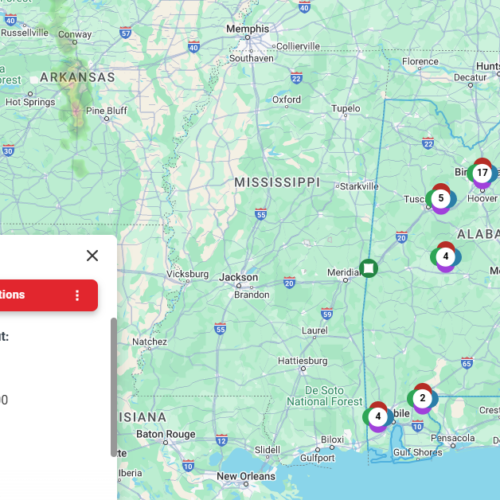500x500 pixels.
Task: Open the three-dot menu on red button
Action: click(77, 295)
